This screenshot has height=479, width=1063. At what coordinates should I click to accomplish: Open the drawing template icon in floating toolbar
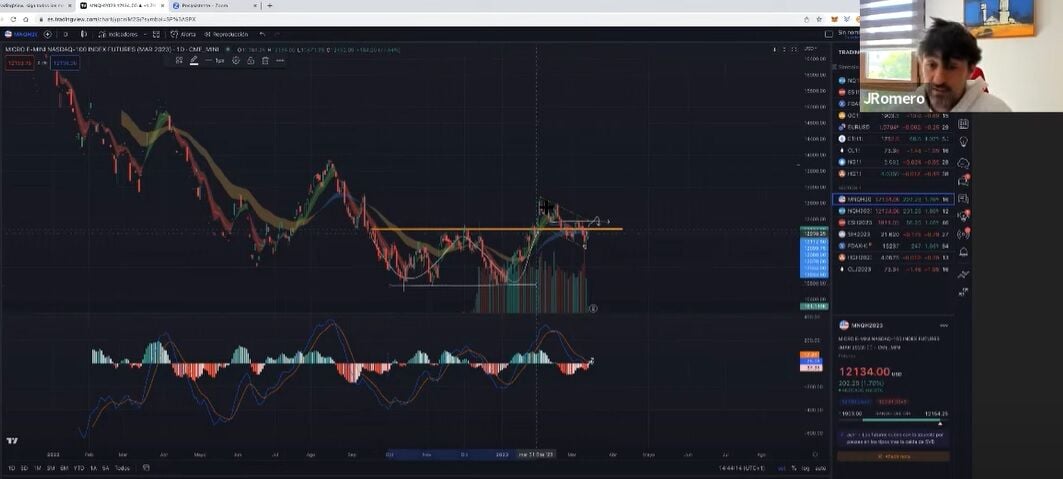click(x=179, y=60)
